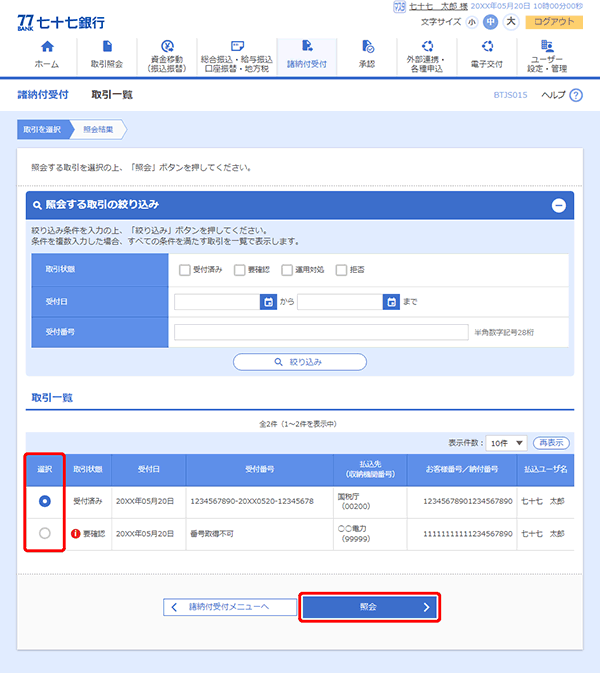Image resolution: width=600 pixels, height=673 pixels.
Task: Click the ログアウト button
Action: 554,22
